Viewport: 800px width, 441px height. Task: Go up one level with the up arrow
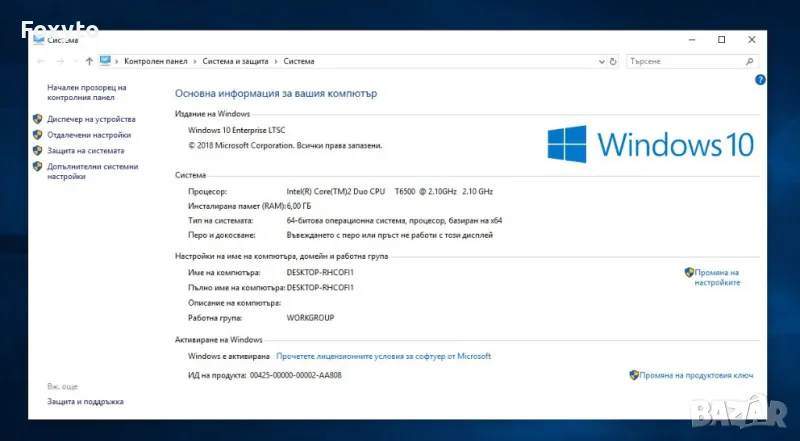[x=89, y=61]
